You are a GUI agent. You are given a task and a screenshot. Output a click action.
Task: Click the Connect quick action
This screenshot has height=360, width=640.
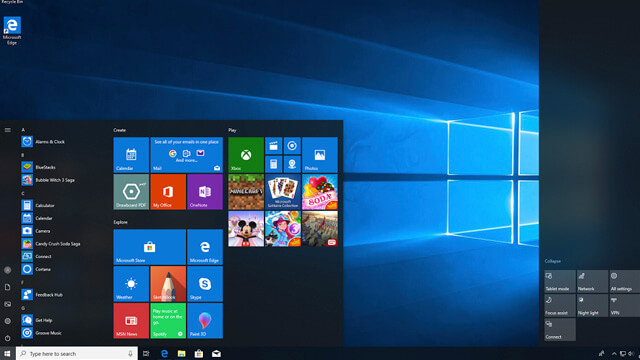(560, 329)
